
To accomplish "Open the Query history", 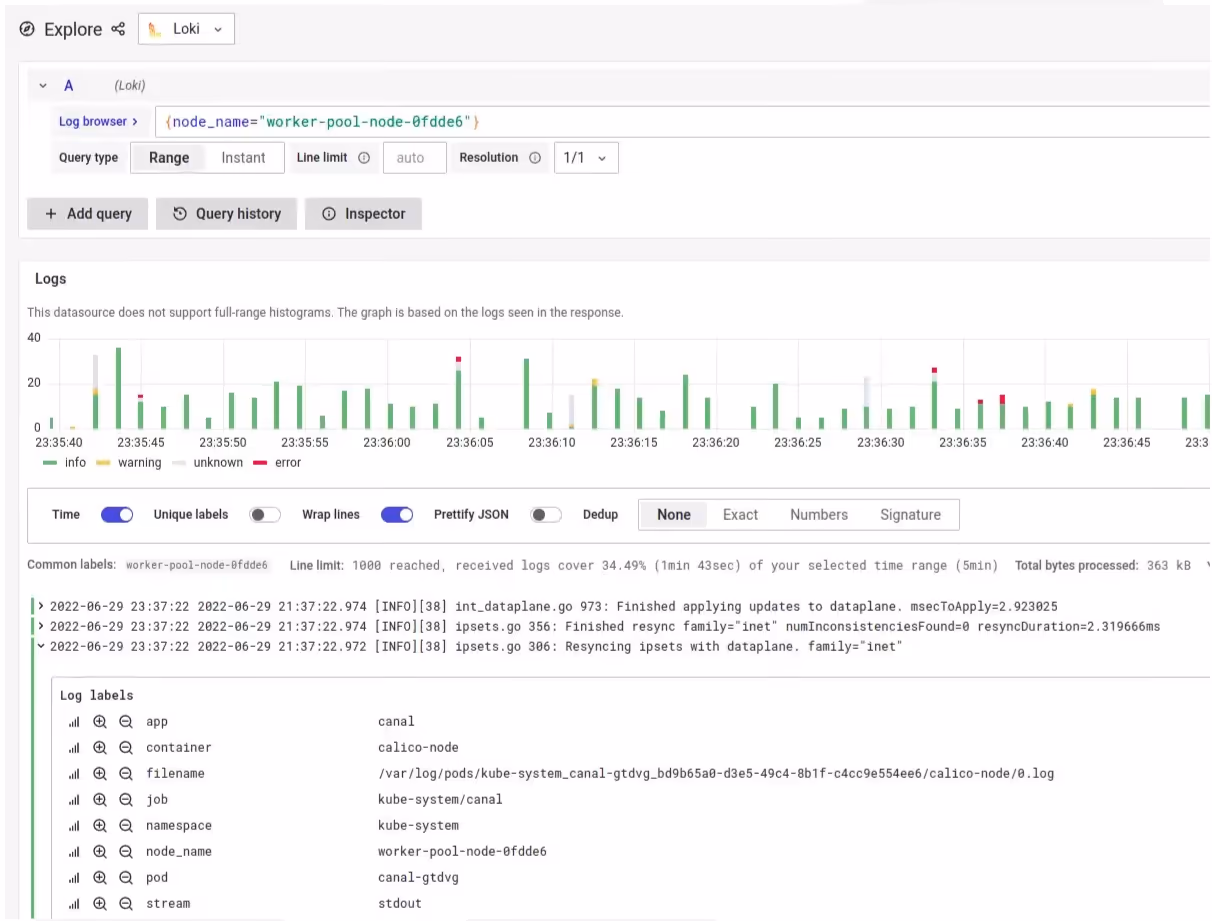I will tap(227, 214).
